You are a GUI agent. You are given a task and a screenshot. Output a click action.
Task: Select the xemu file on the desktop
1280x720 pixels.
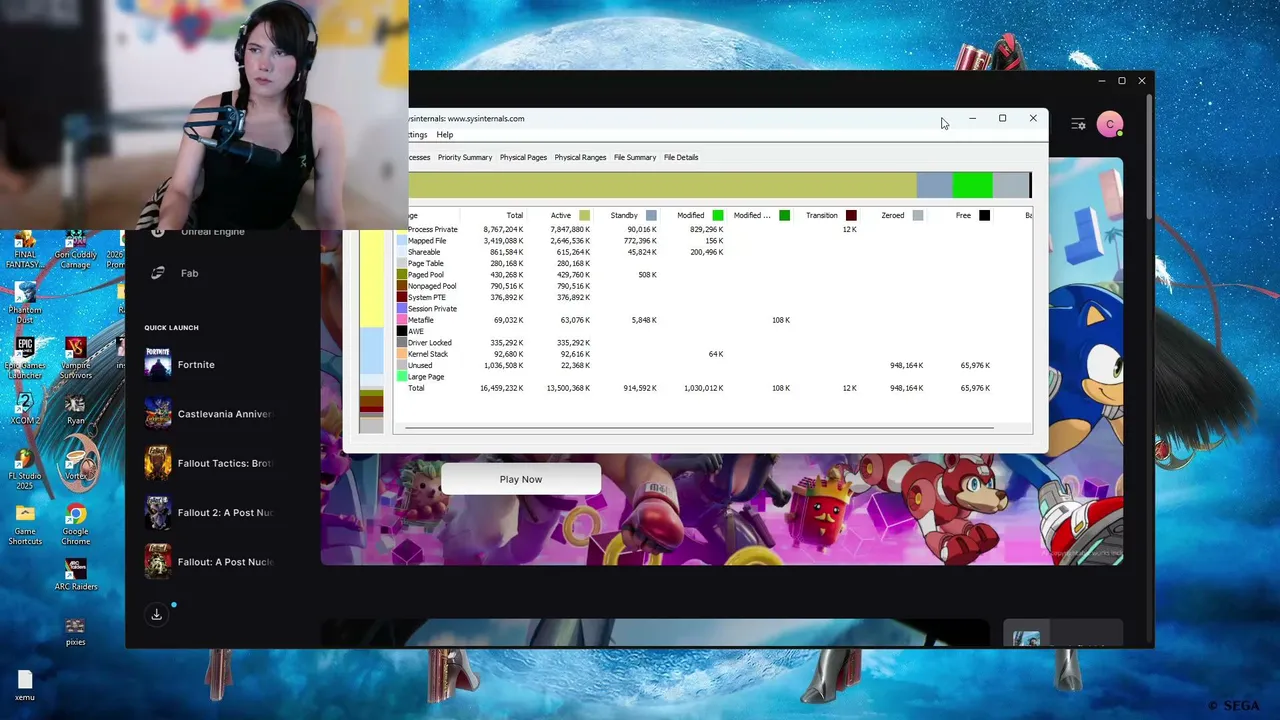25,686
